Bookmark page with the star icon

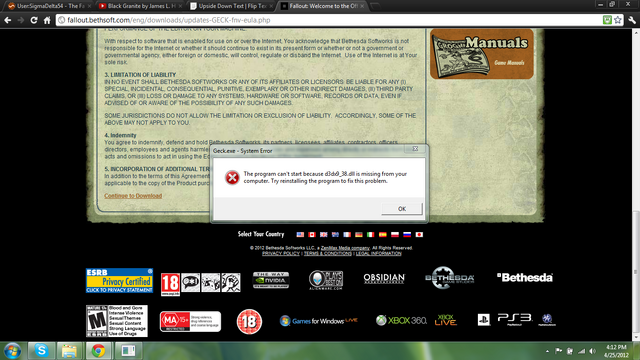618,20
